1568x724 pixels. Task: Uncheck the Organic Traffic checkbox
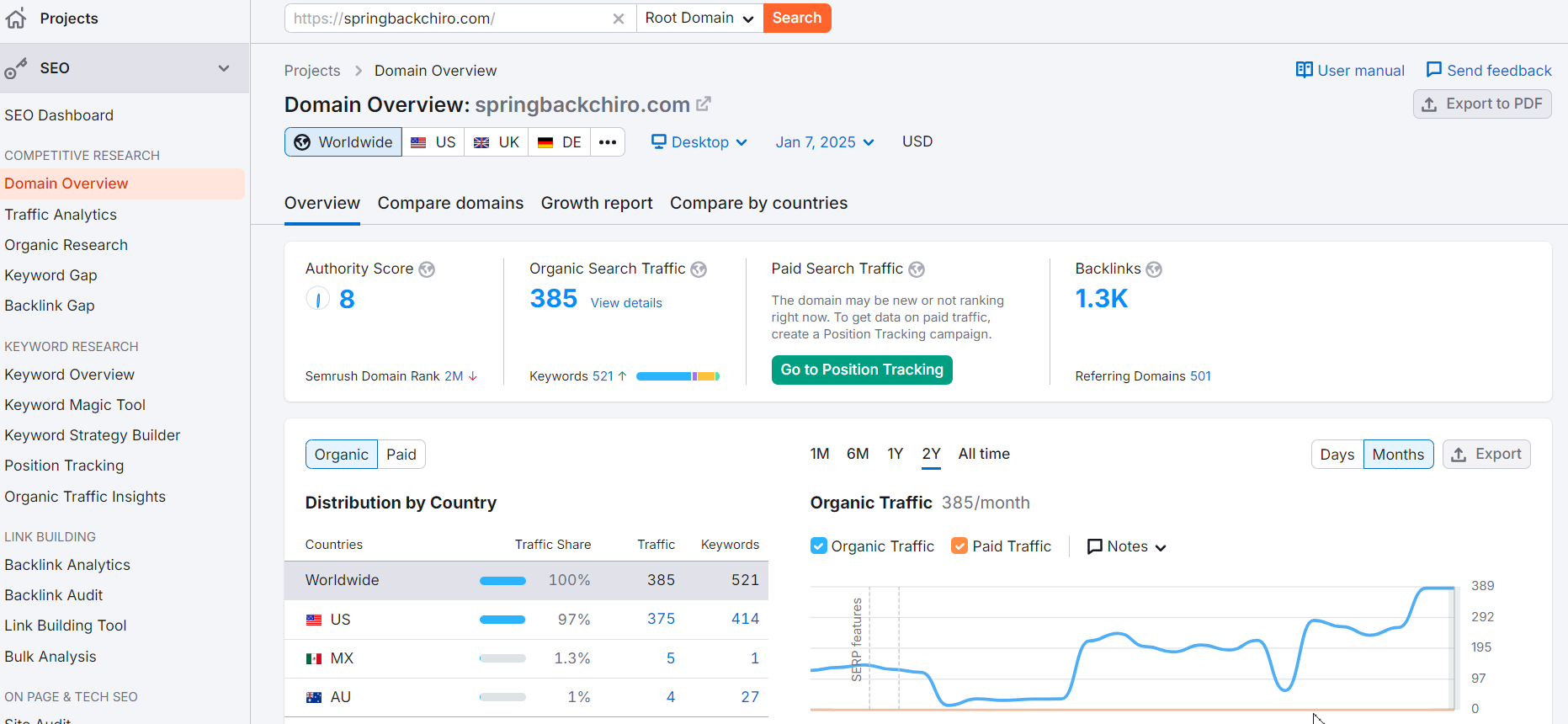818,546
